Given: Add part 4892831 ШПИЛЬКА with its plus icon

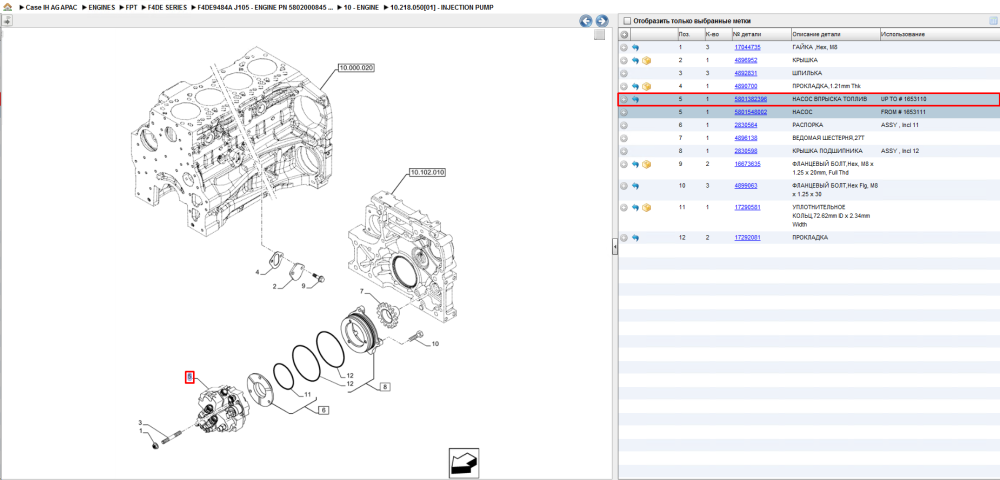Looking at the screenshot, I should point(624,73).
